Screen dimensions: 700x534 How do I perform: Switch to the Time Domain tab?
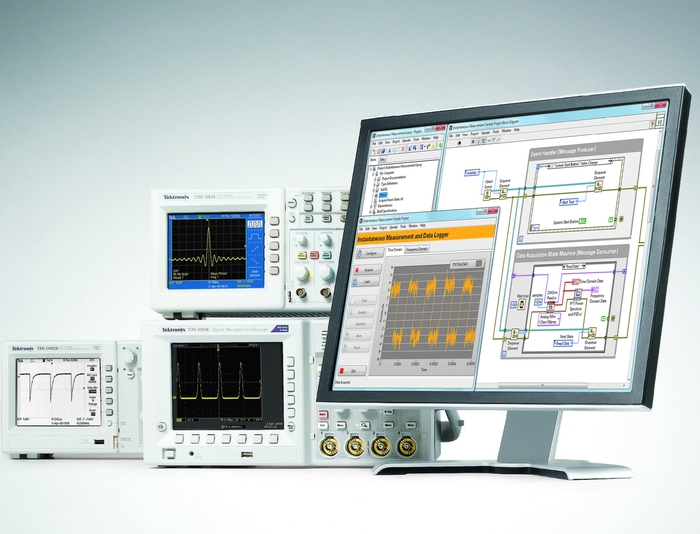[x=395, y=250]
